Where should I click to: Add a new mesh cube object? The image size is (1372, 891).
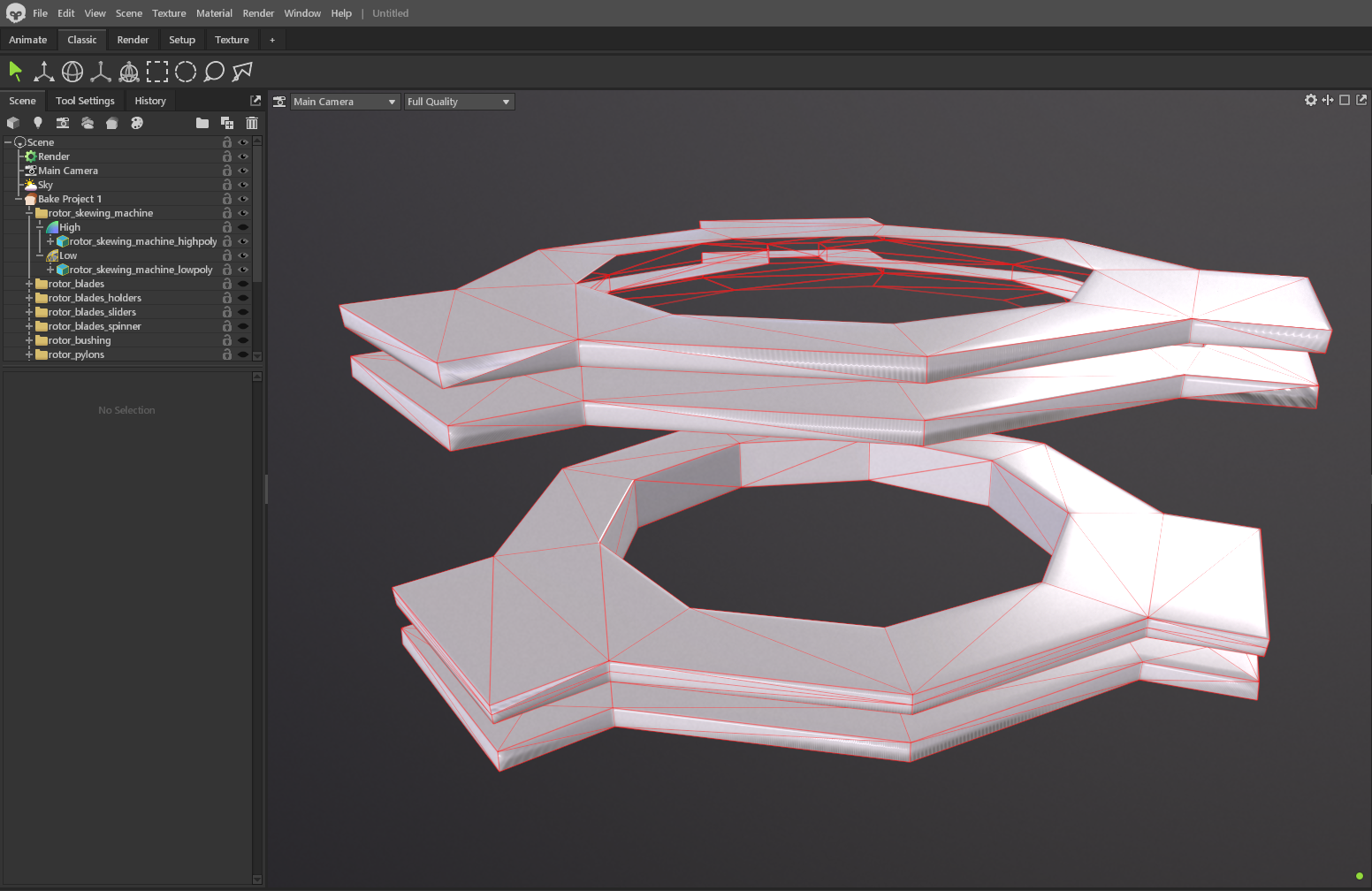coord(13,123)
